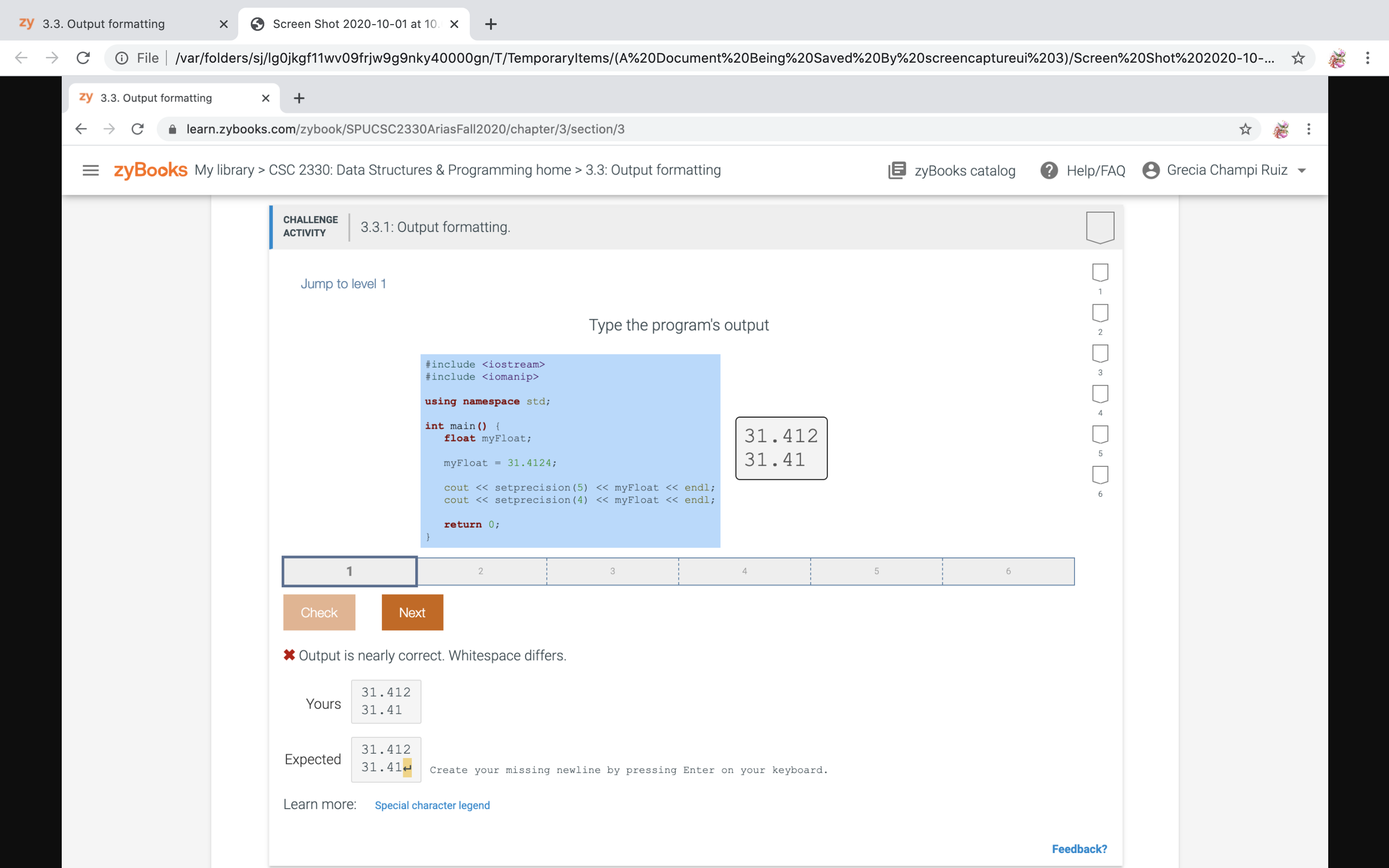Click the program output answer box

[x=781, y=448]
